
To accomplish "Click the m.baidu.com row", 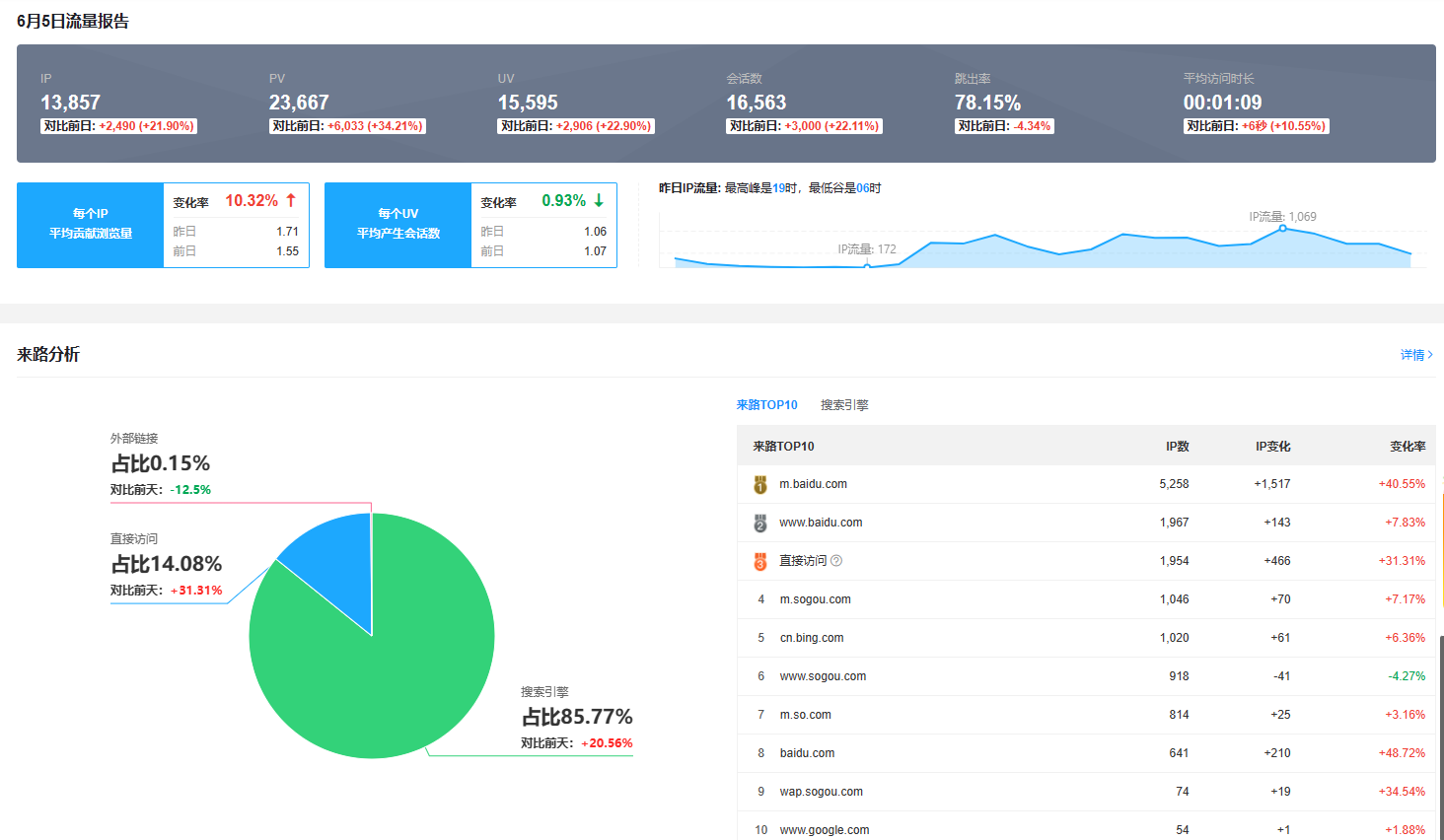I will click(1086, 484).
